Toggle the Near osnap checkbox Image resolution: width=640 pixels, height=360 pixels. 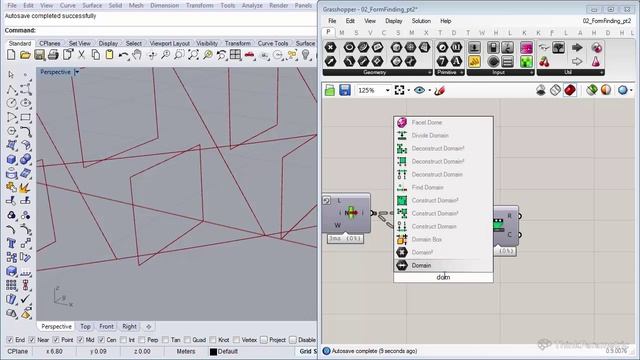(32, 340)
